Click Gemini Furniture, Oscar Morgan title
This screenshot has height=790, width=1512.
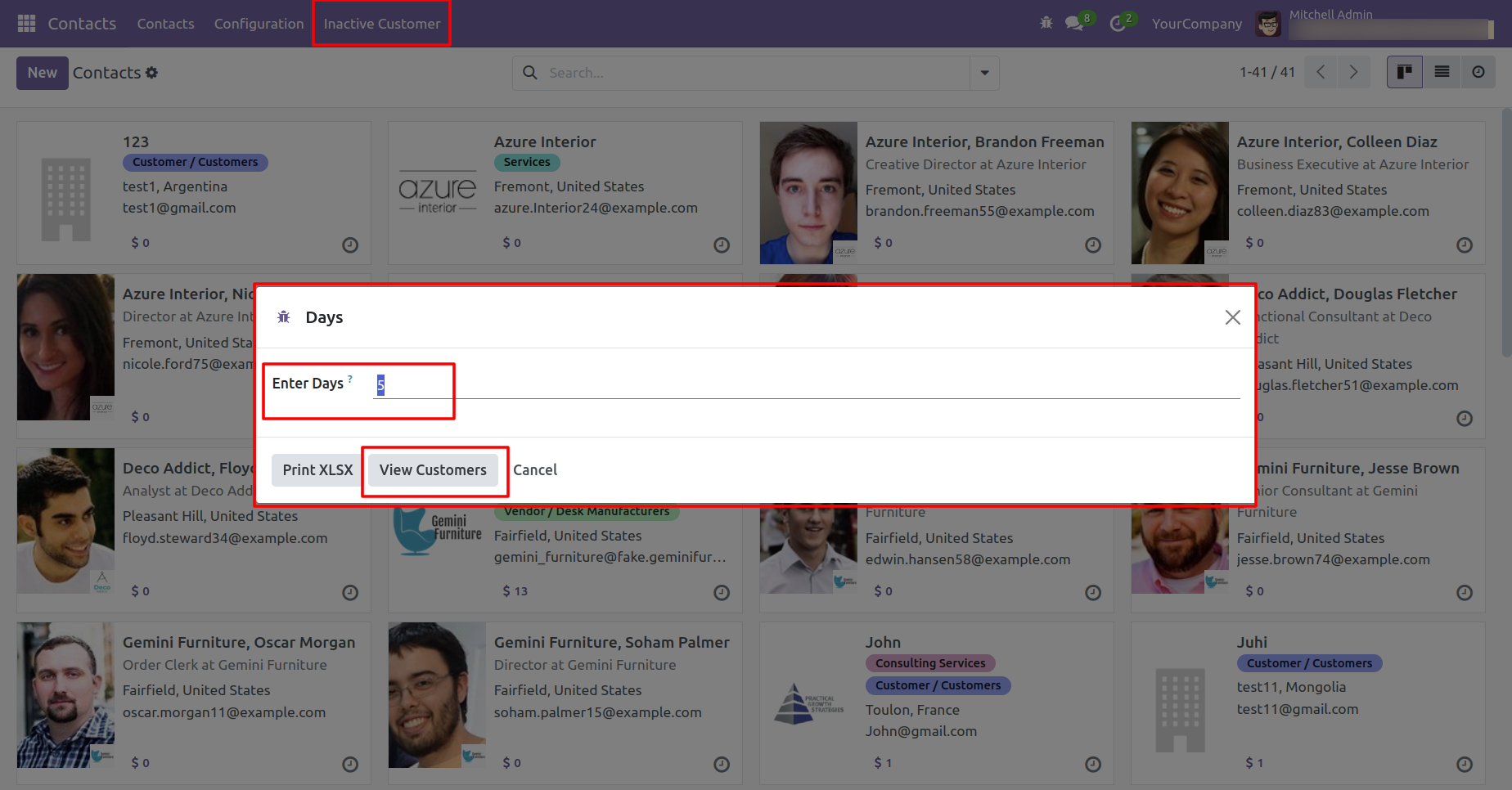click(239, 643)
